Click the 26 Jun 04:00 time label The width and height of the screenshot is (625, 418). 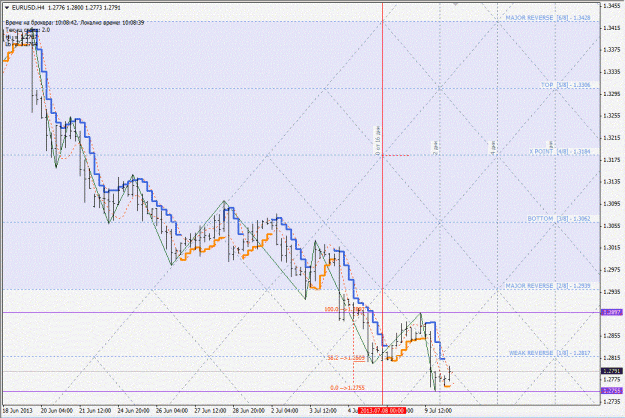[x=172, y=410]
